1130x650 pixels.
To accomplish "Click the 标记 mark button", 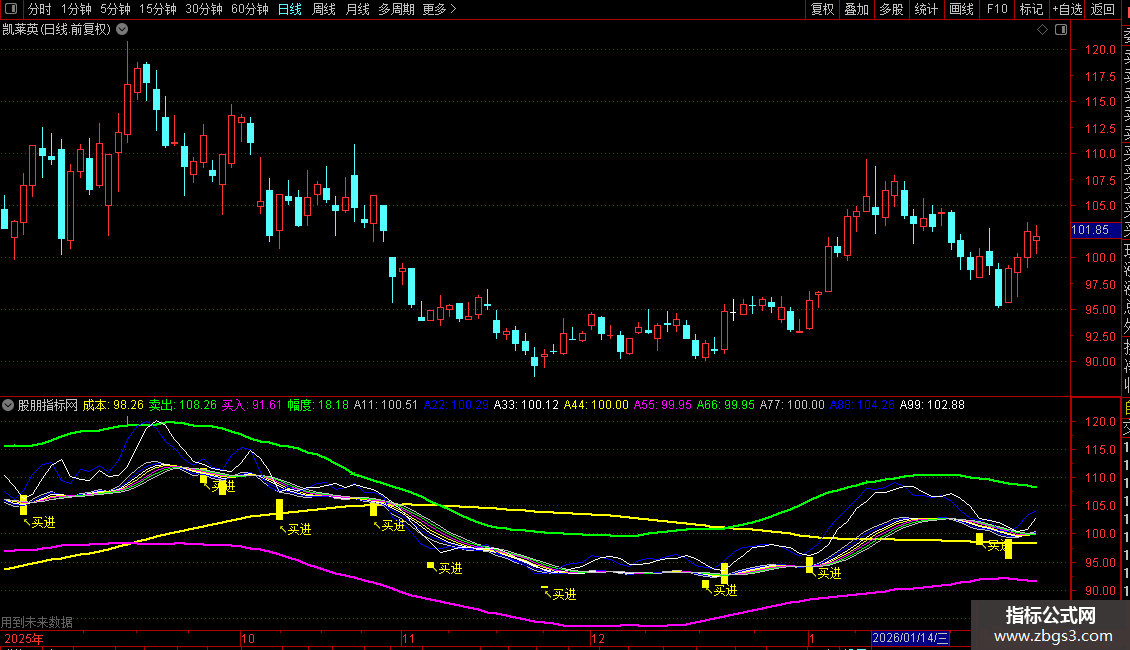I will coord(1030,9).
